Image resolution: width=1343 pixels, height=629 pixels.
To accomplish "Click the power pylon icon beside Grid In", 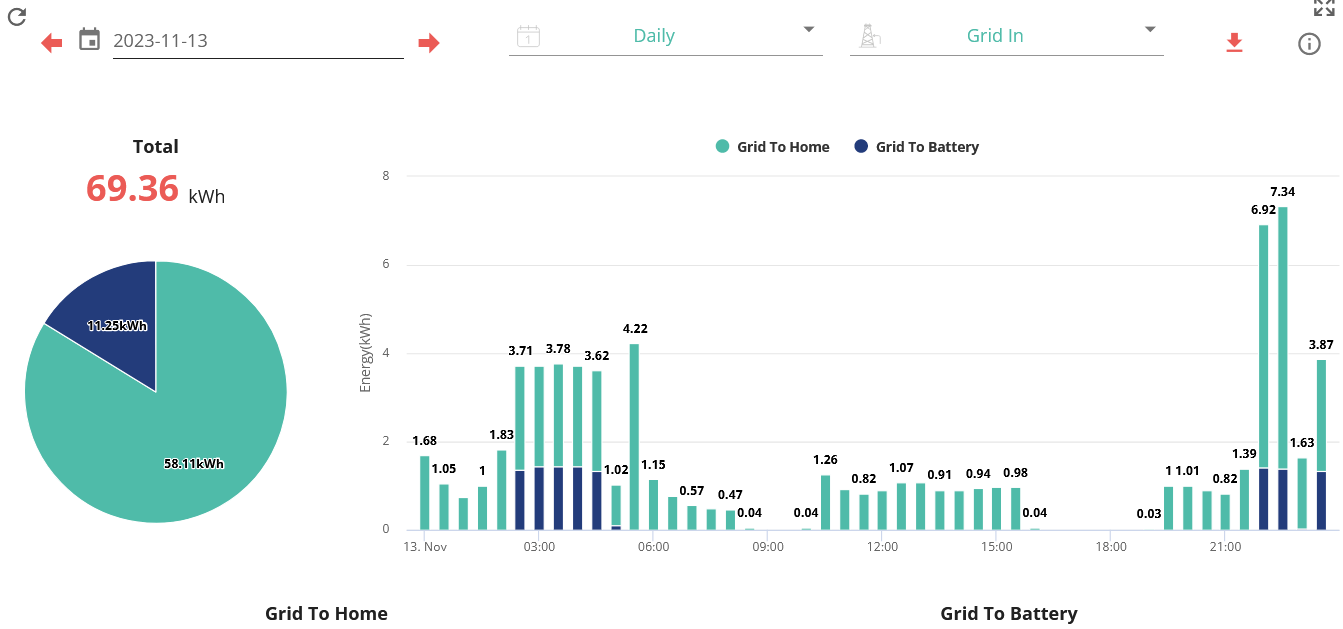I will pos(868,37).
